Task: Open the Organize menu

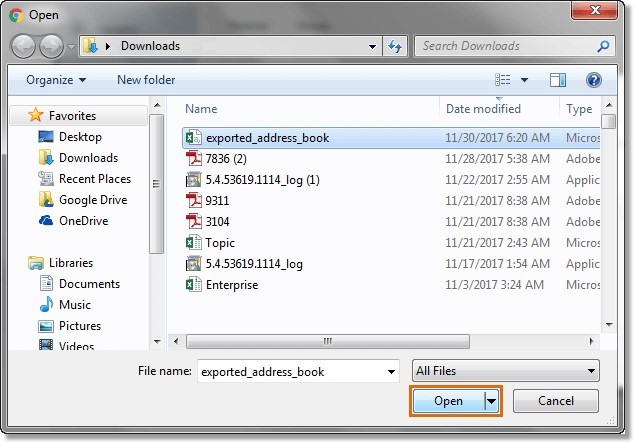Action: coord(56,80)
